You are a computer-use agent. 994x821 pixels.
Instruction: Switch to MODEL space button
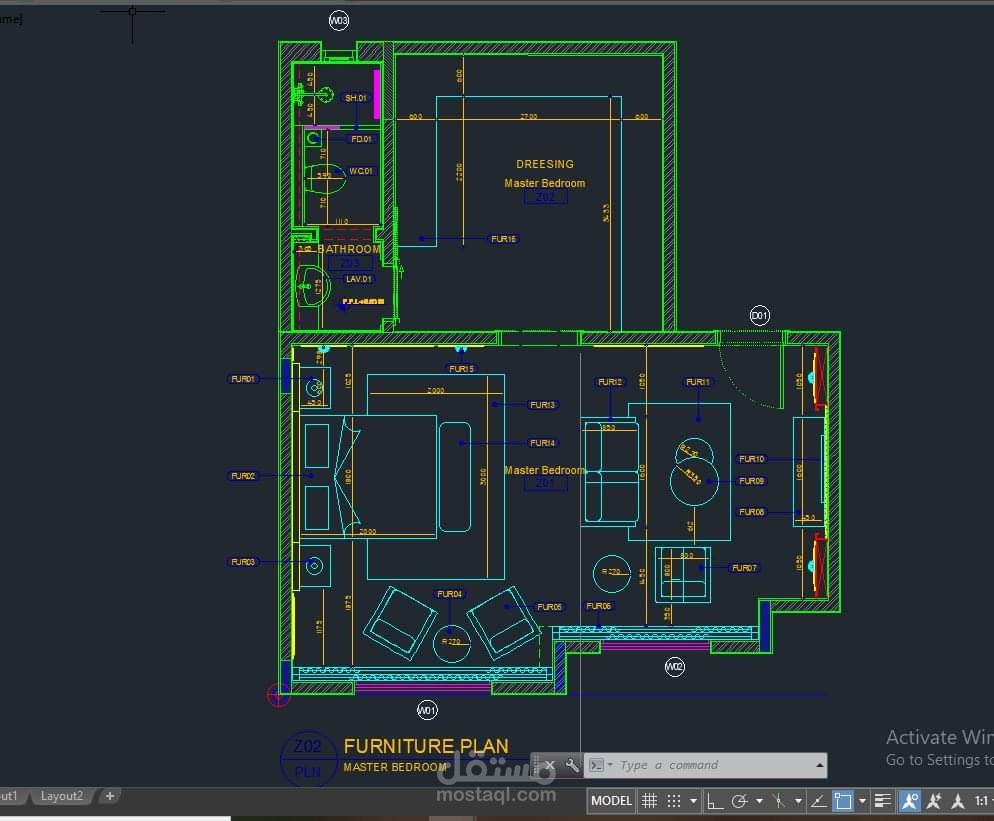611,801
